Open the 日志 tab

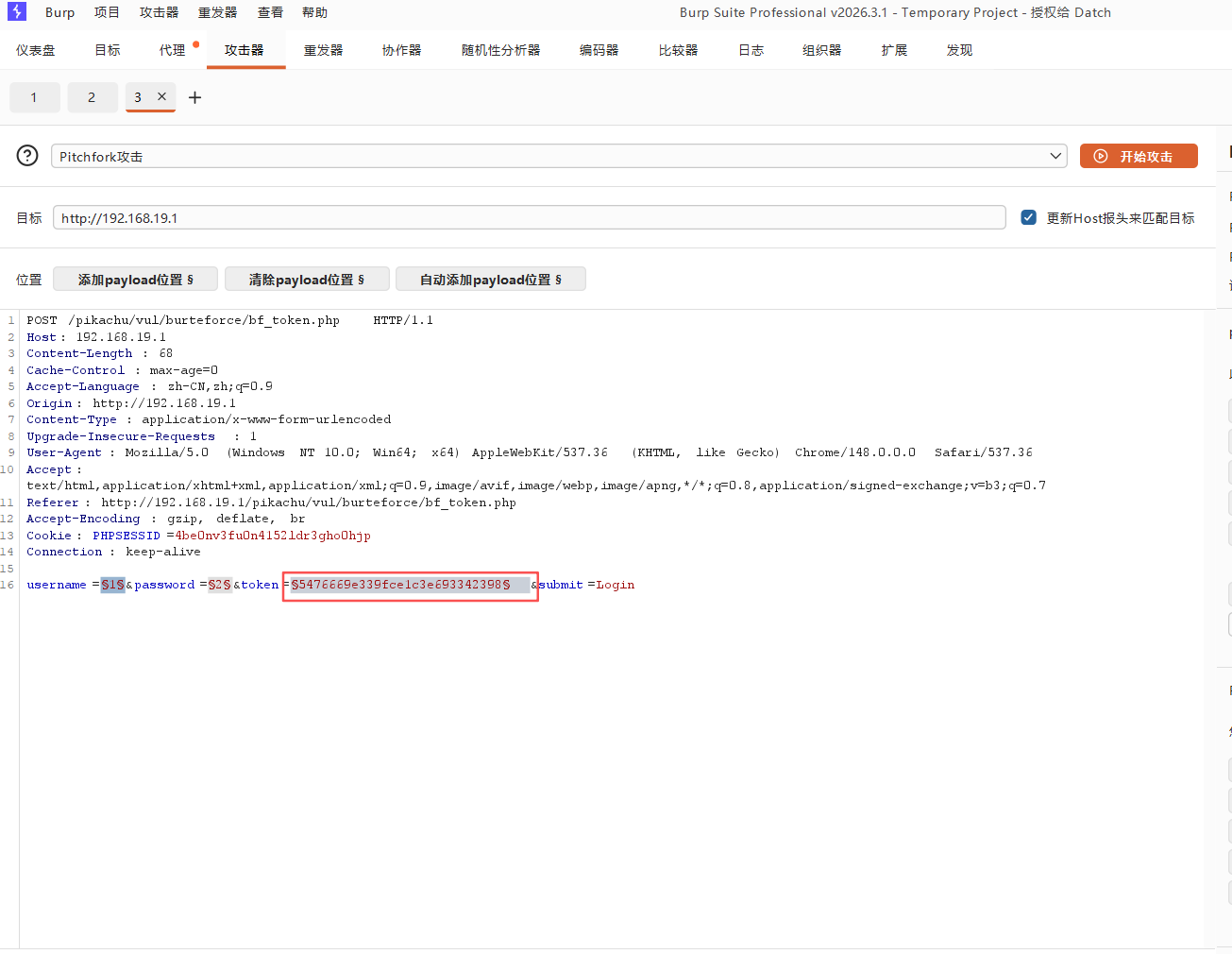click(x=751, y=50)
